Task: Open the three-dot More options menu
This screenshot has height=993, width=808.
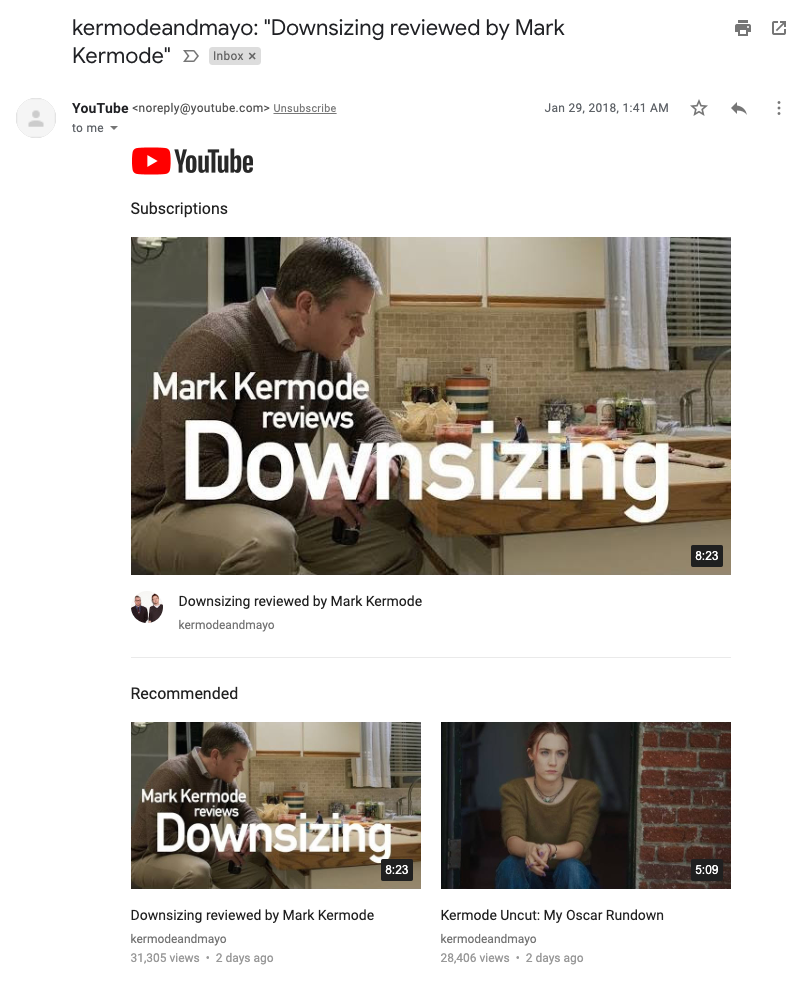Action: pyautogui.click(x=779, y=108)
